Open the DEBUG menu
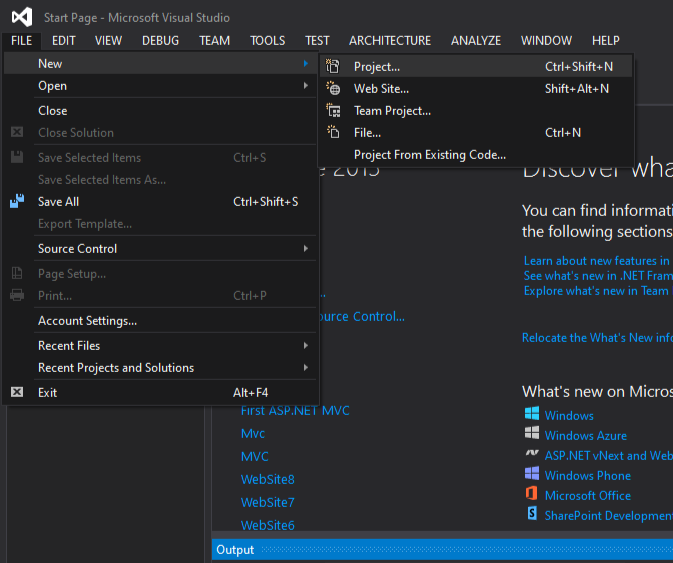This screenshot has height=563, width=673. [x=161, y=41]
